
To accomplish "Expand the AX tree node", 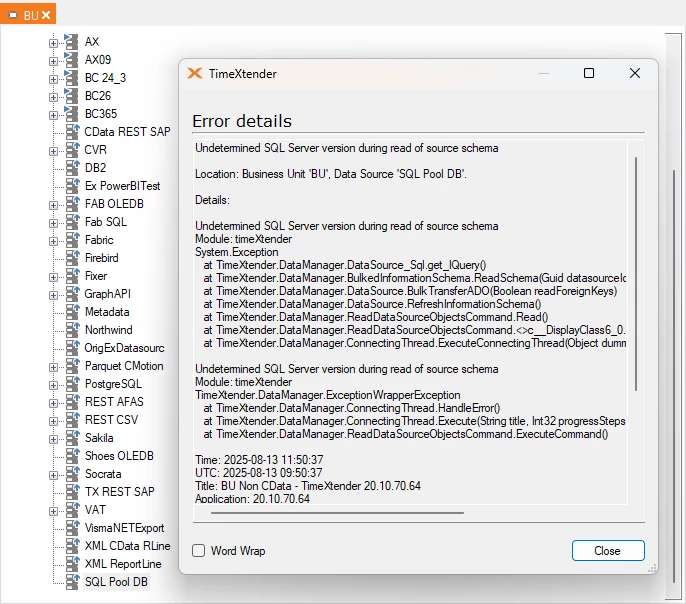I will (53, 43).
